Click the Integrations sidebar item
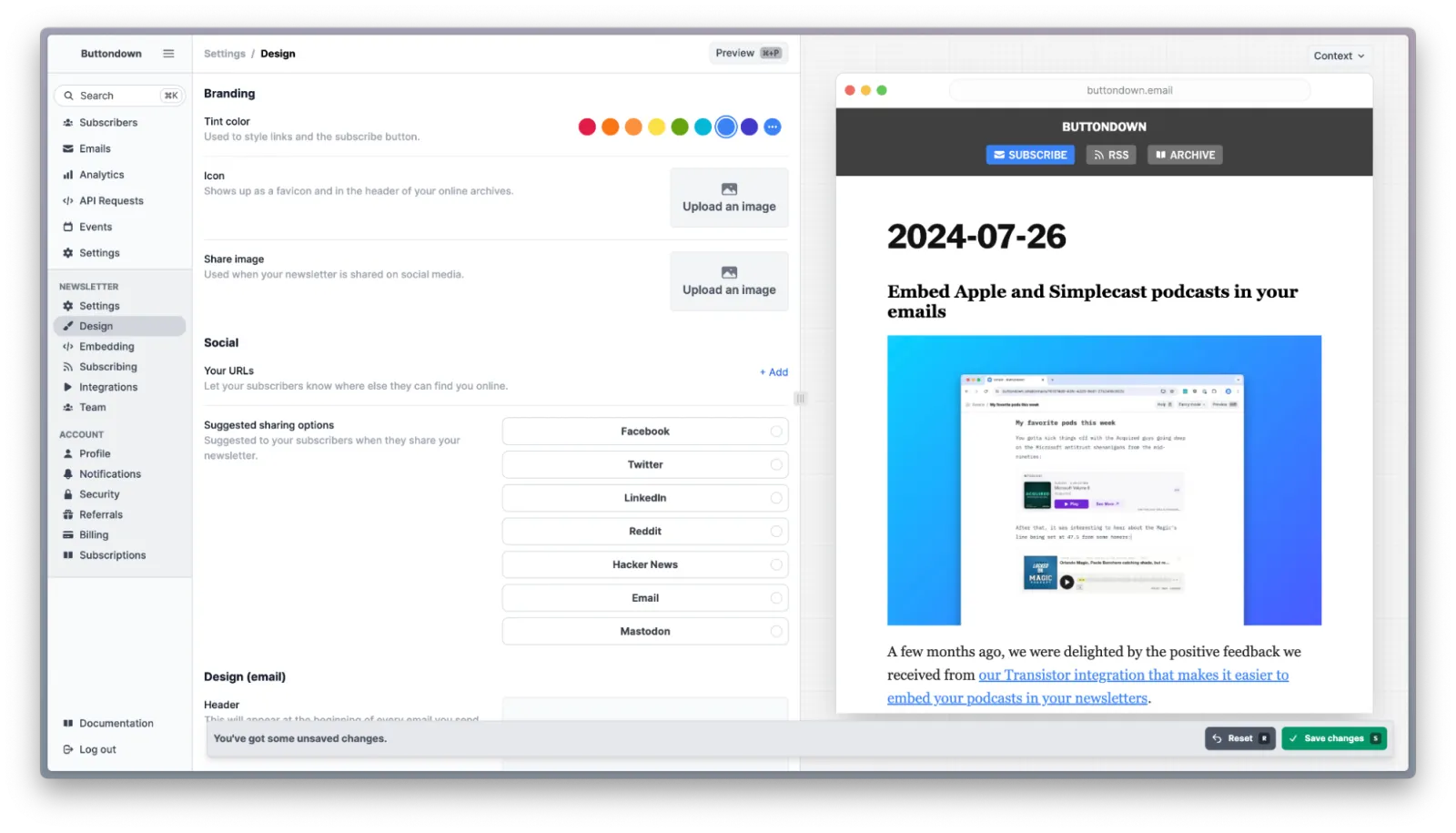The width and height of the screenshot is (1456, 833). pos(107,387)
